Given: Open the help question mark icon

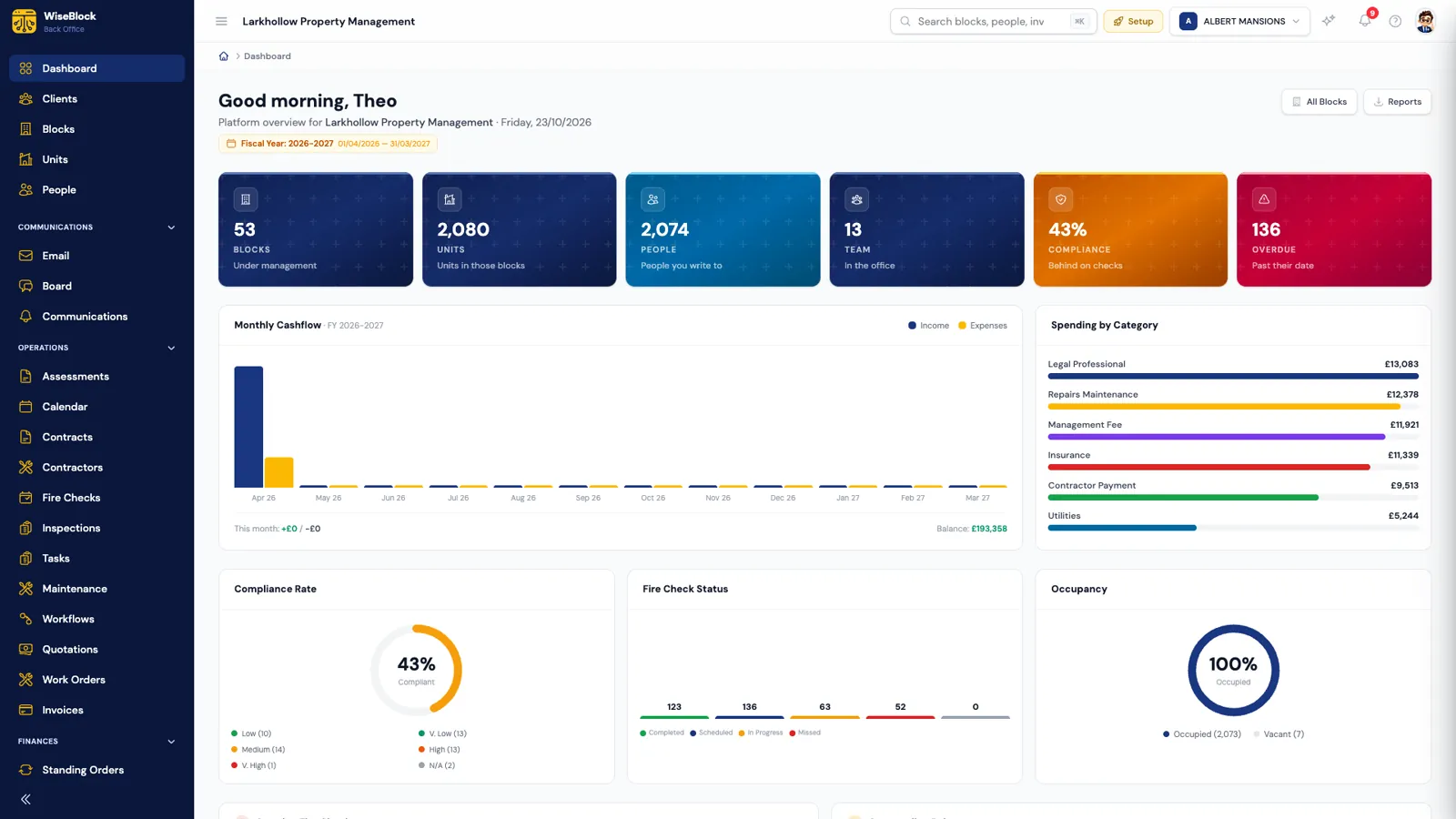Looking at the screenshot, I should click(x=1395, y=21).
